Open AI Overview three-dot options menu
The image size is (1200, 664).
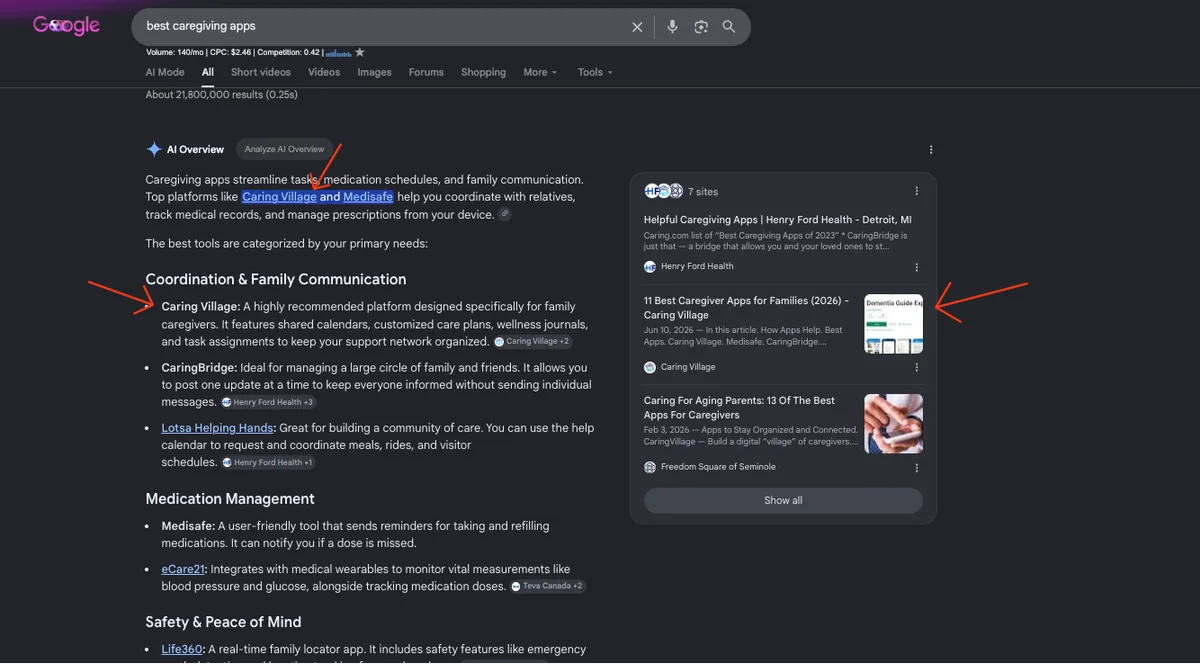pos(931,150)
